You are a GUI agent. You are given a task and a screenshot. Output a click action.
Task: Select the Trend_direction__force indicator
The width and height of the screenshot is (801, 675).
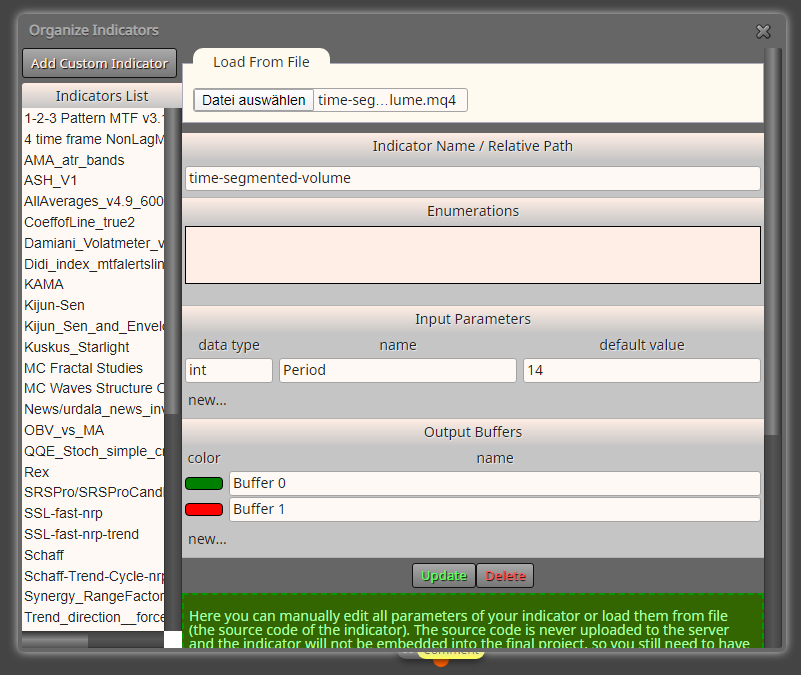93,617
